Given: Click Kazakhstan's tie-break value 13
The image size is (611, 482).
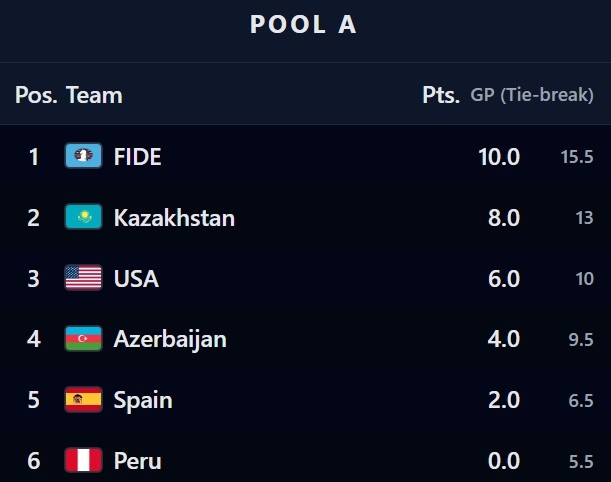Looking at the screenshot, I should [x=584, y=217].
